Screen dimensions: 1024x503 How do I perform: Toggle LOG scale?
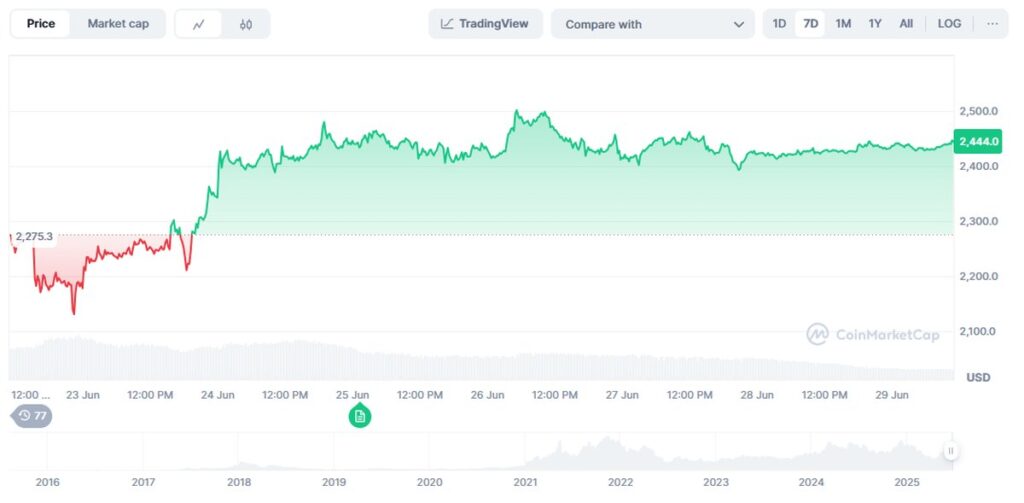[x=949, y=24]
